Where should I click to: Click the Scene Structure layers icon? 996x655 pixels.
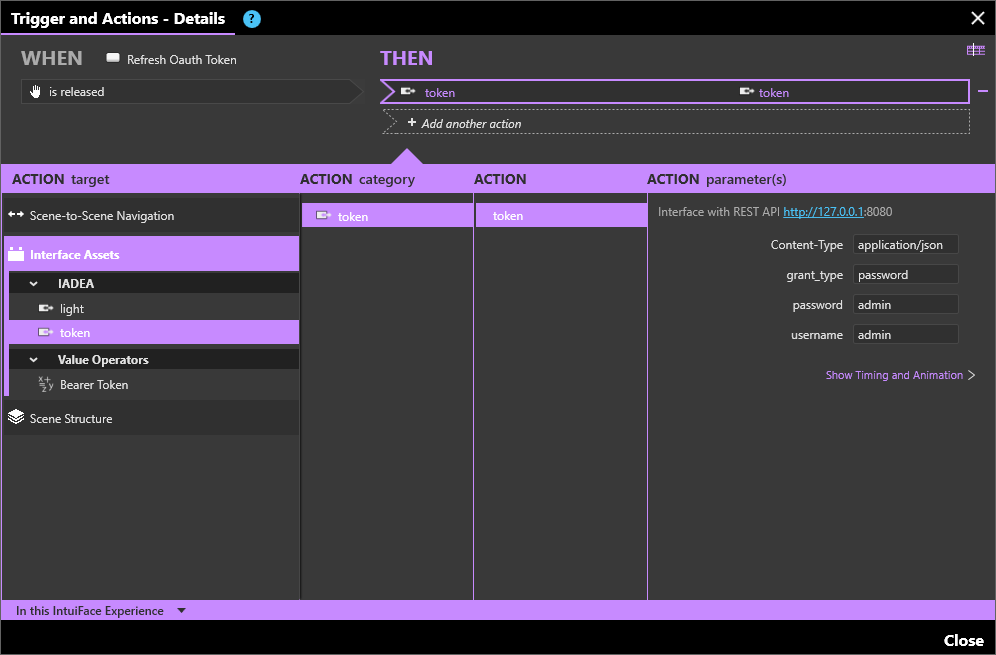pos(16,417)
